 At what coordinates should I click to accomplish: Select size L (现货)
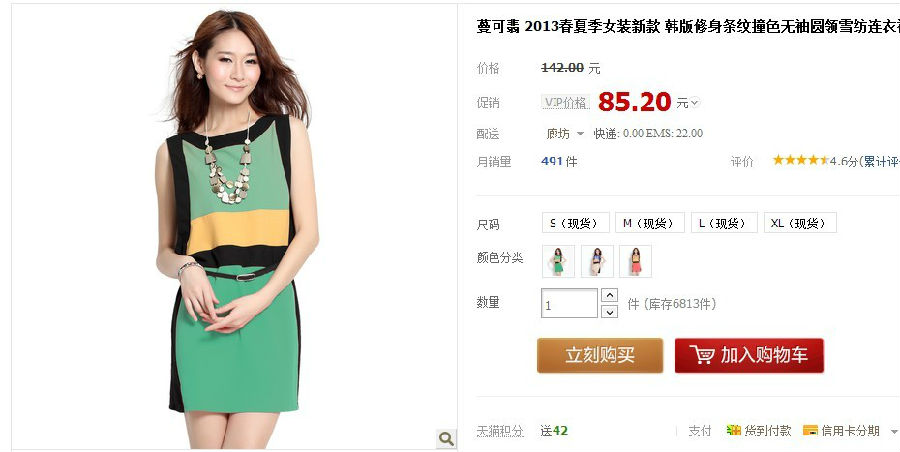[x=724, y=223]
